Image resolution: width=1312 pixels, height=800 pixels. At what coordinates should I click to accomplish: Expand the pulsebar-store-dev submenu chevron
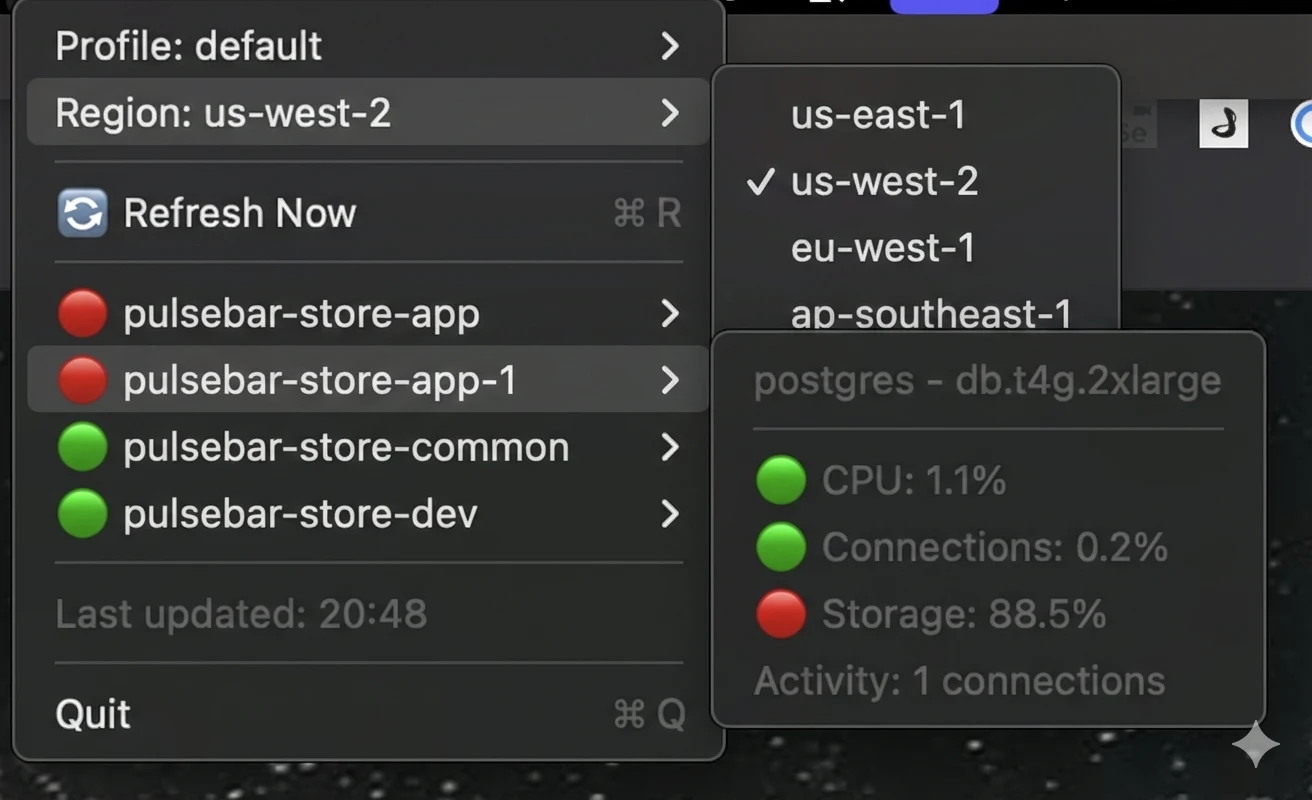670,513
